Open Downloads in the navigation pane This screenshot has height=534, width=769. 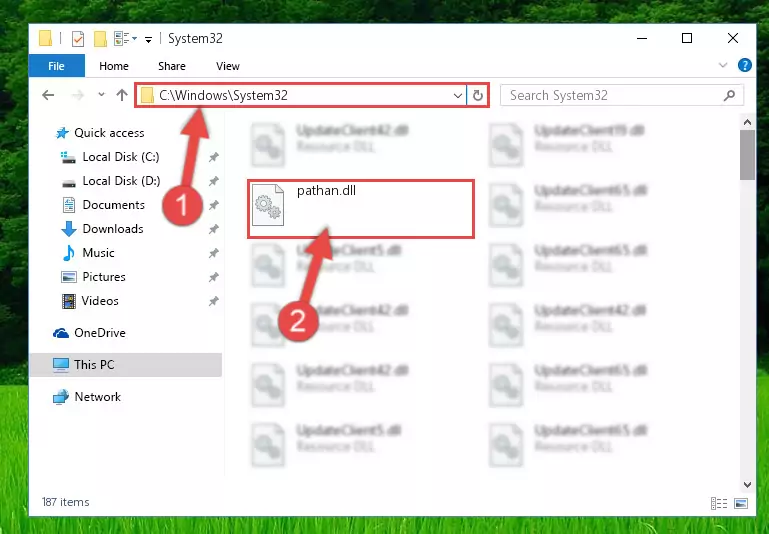113,229
